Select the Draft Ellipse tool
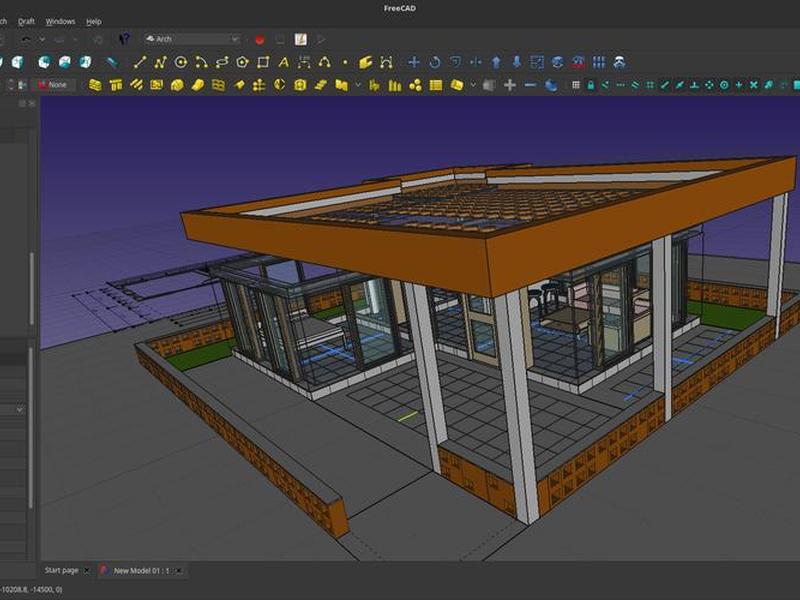The image size is (800, 600). tap(222, 62)
